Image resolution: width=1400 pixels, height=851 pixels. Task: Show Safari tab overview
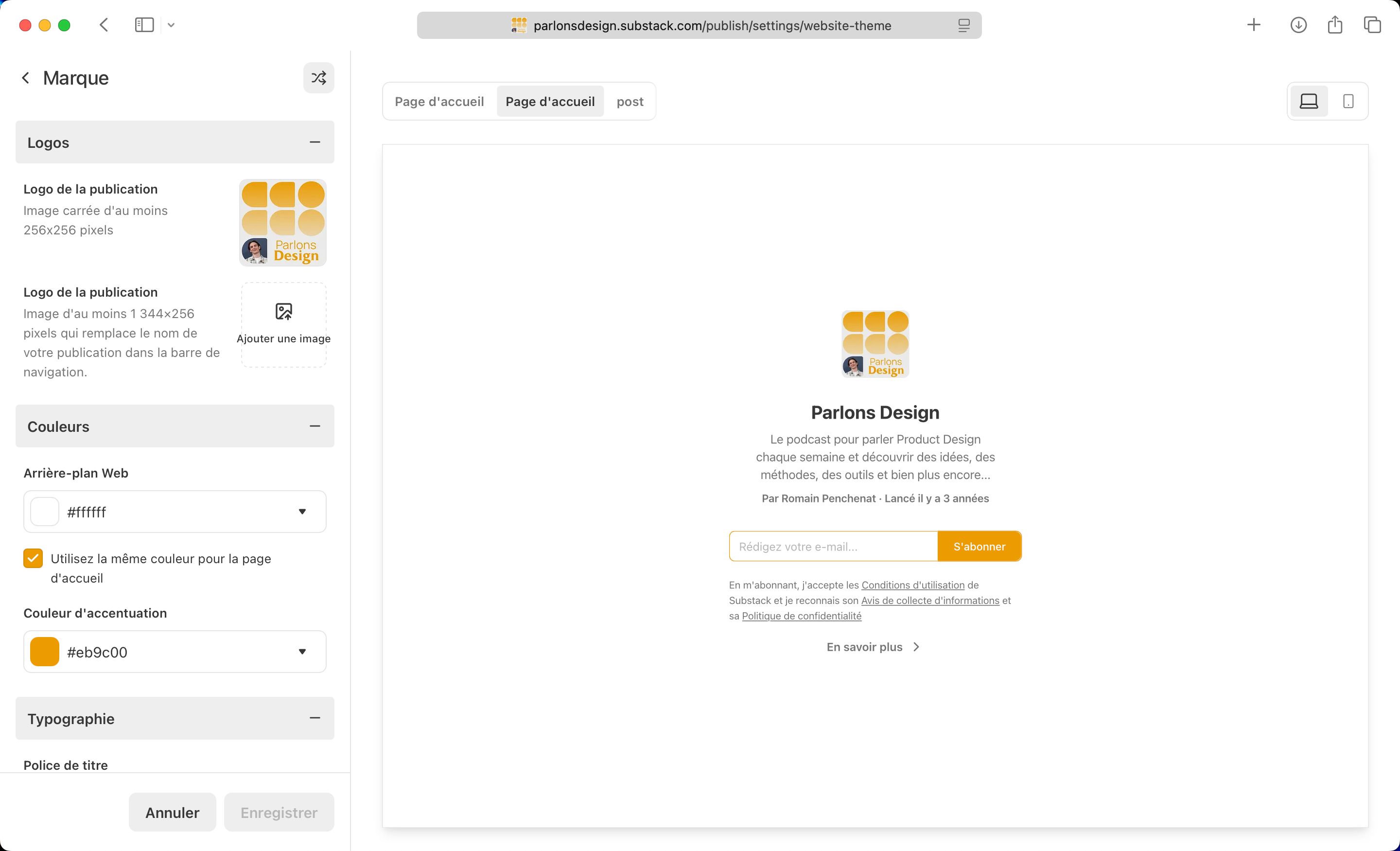1372,25
